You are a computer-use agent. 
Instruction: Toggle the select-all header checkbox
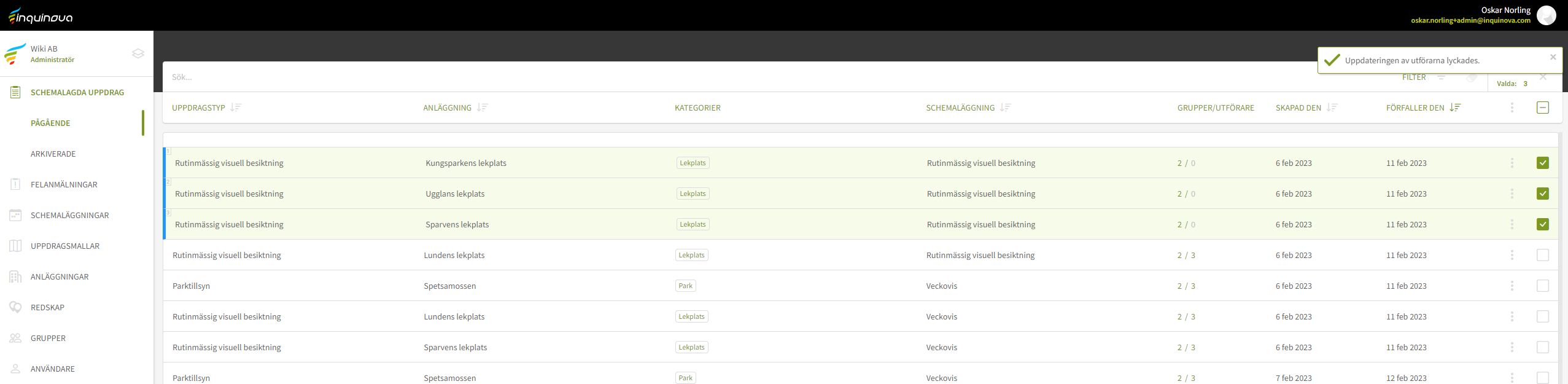tap(1542, 108)
